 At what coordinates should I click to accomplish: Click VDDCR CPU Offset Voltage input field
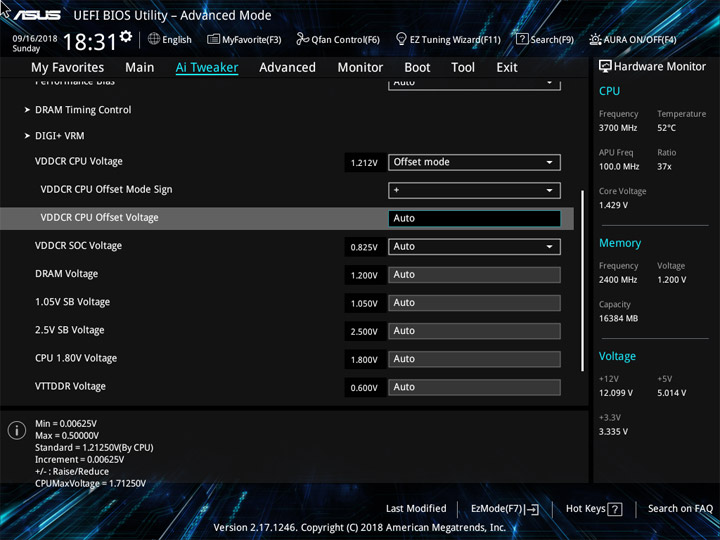(x=474, y=219)
